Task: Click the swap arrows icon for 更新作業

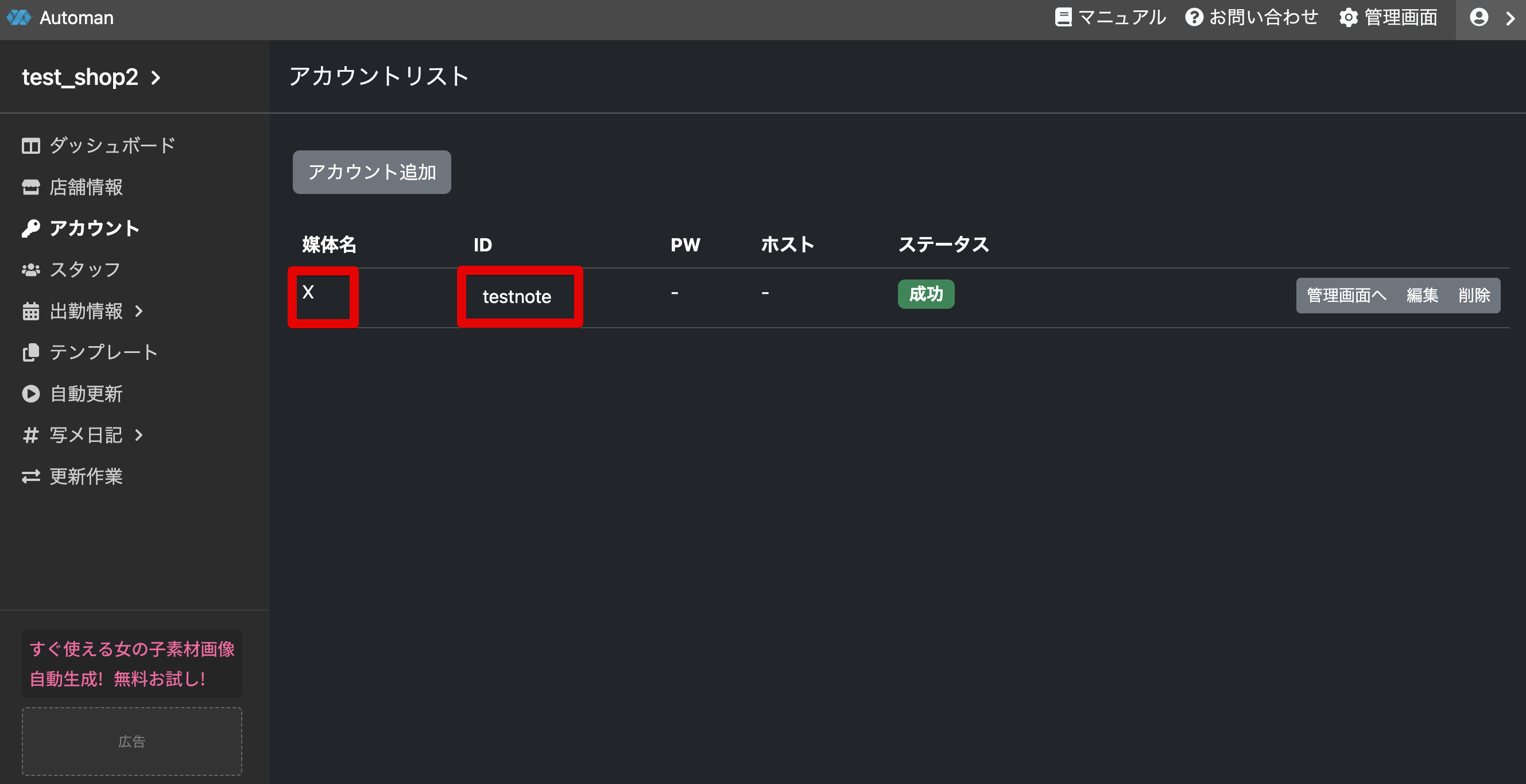Action: (x=31, y=476)
